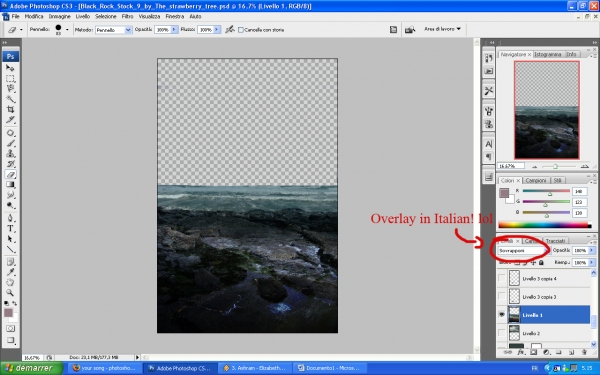Open the Opacità slider arrow in options bar

click(174, 29)
